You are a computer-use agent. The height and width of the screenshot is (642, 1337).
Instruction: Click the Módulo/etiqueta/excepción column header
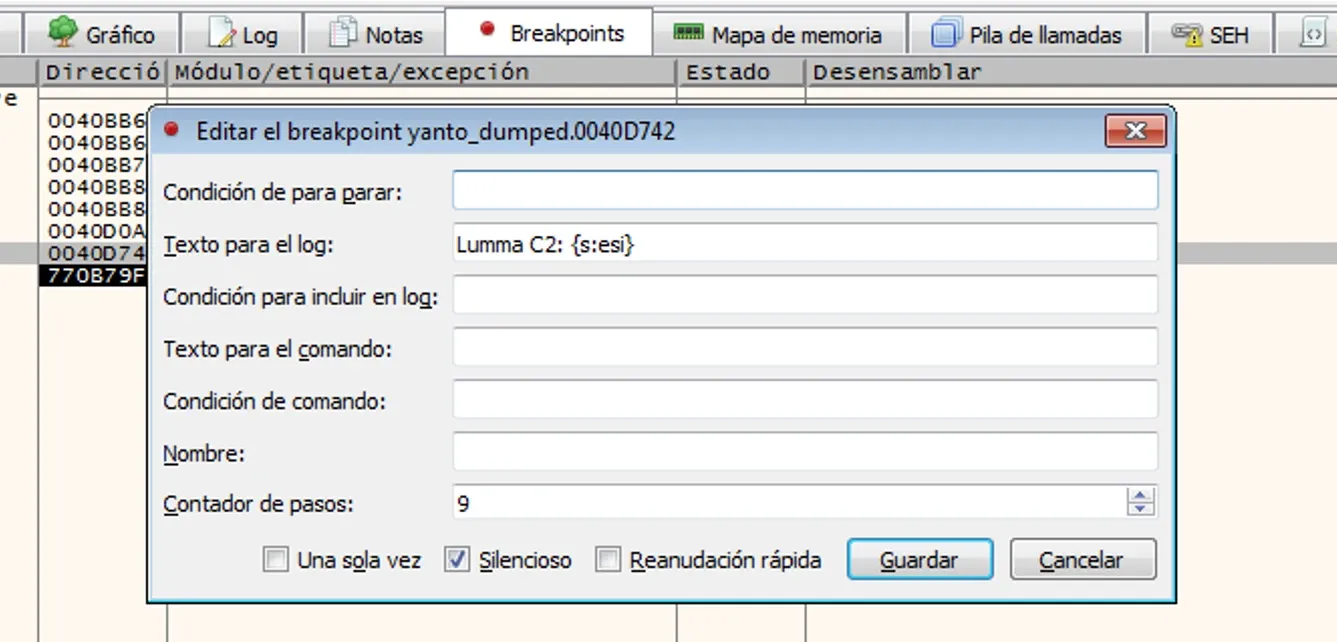422,72
